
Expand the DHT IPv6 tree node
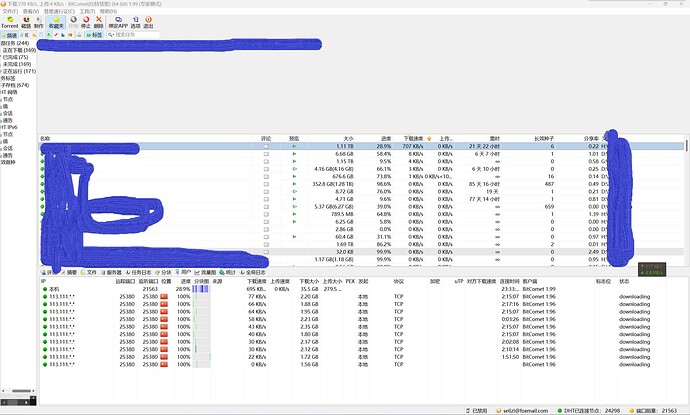coord(9,127)
